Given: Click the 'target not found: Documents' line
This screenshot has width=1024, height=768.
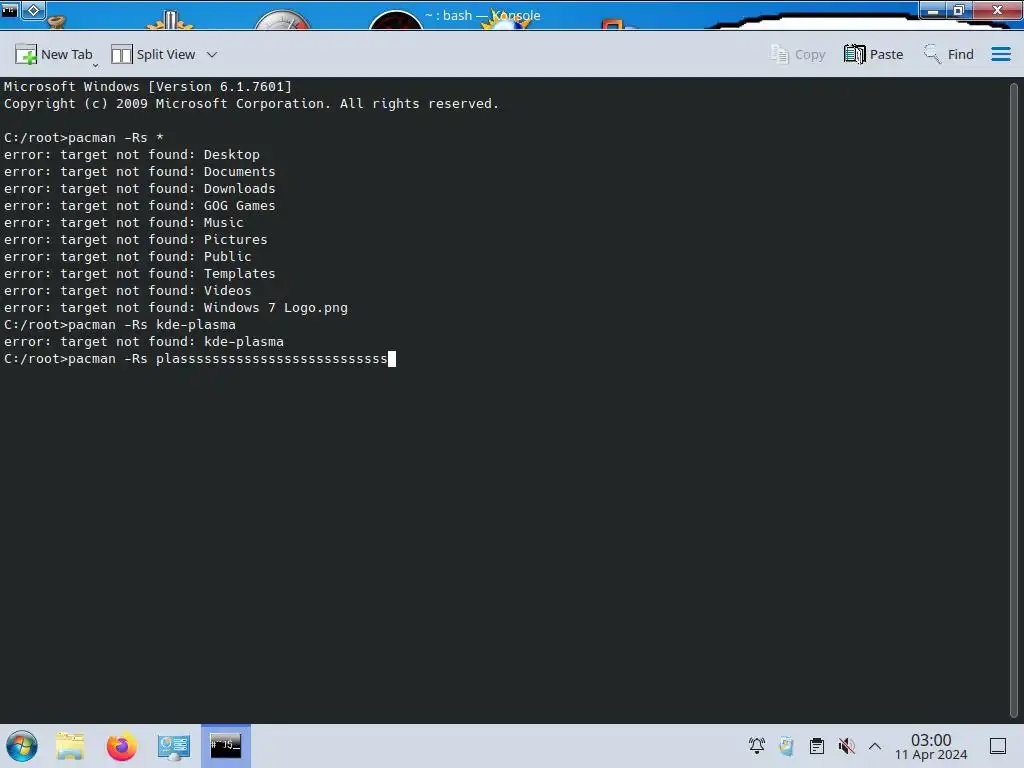Looking at the screenshot, I should [139, 172].
